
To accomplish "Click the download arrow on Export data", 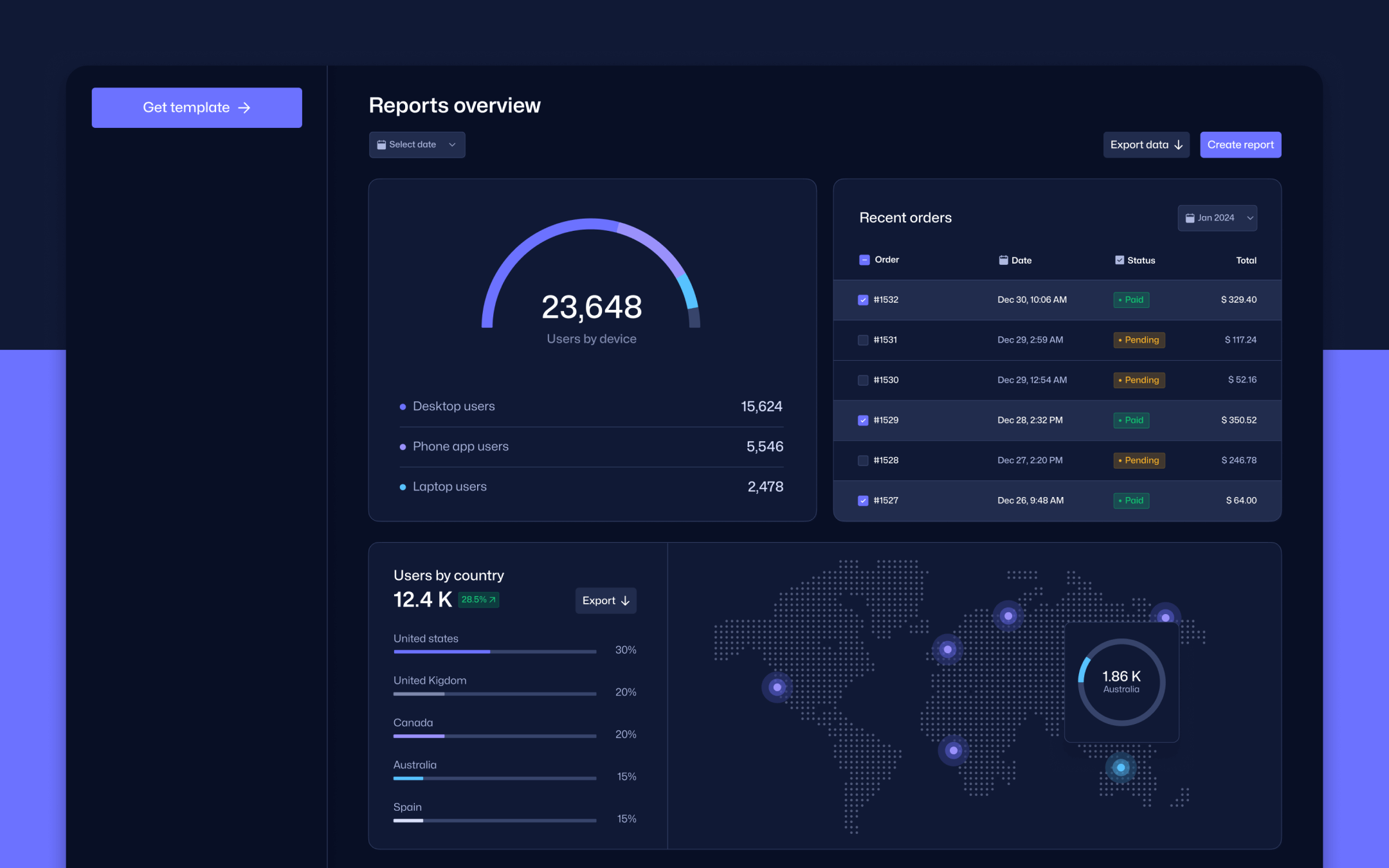I will 1179,145.
